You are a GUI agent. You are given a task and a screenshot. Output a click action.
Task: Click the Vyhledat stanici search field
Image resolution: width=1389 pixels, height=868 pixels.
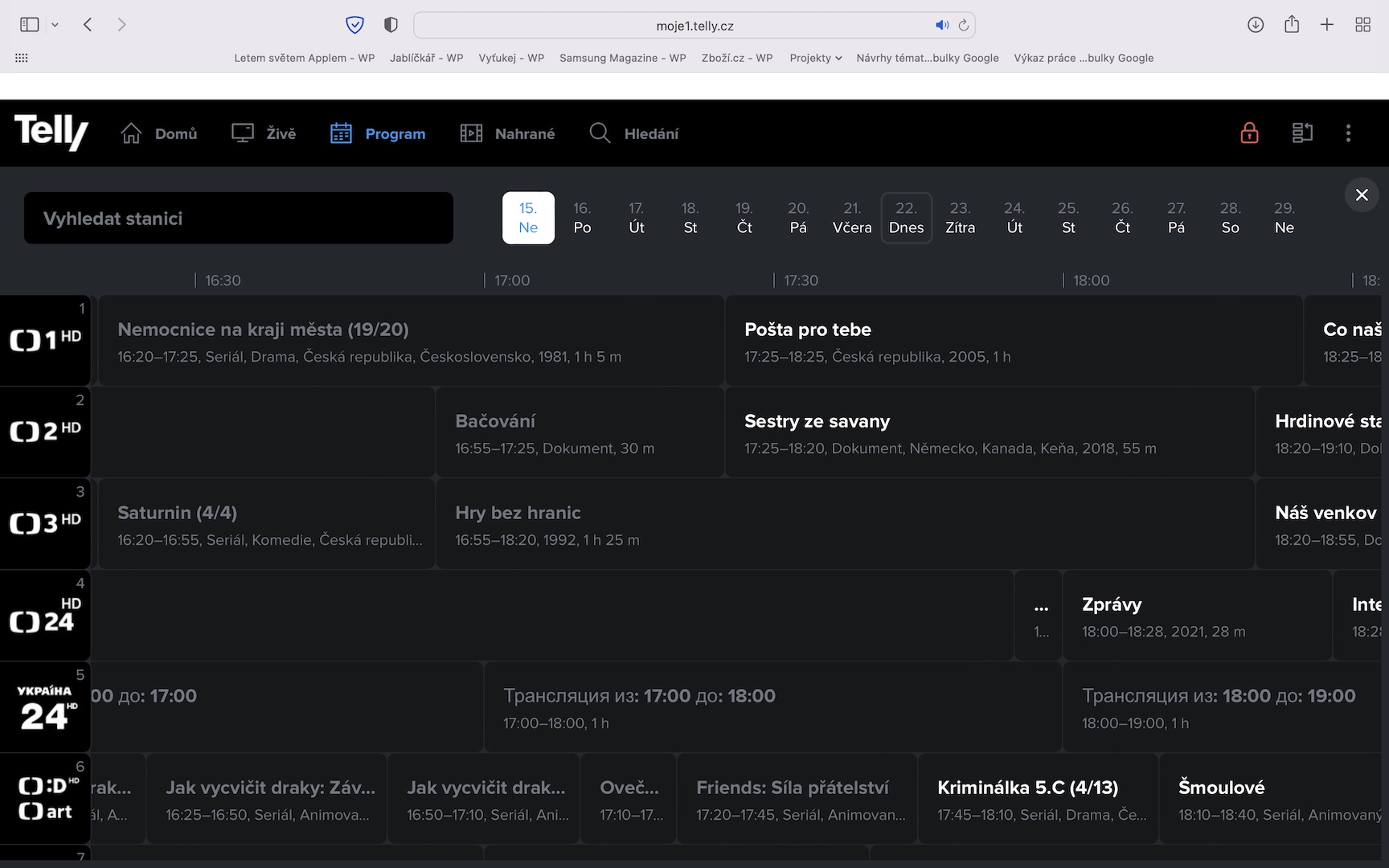(239, 219)
